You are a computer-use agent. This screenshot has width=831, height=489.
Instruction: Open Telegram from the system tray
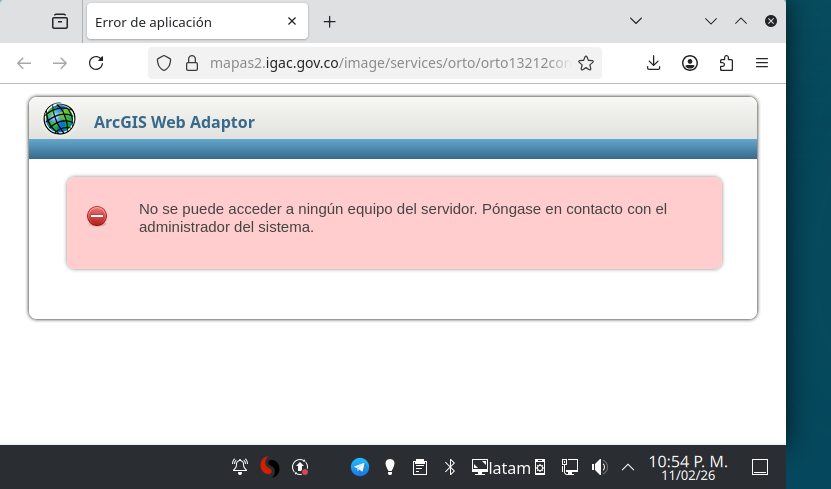[x=360, y=467]
